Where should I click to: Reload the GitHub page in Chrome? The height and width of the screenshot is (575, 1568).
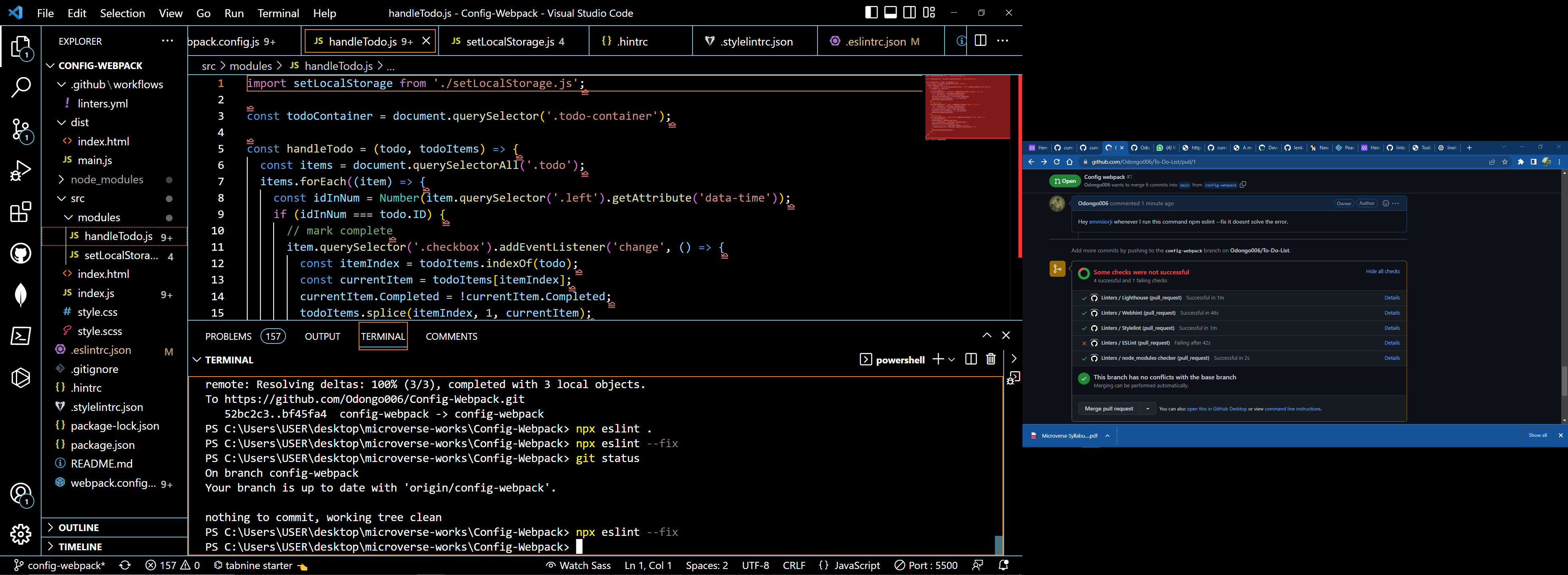pyautogui.click(x=1057, y=162)
